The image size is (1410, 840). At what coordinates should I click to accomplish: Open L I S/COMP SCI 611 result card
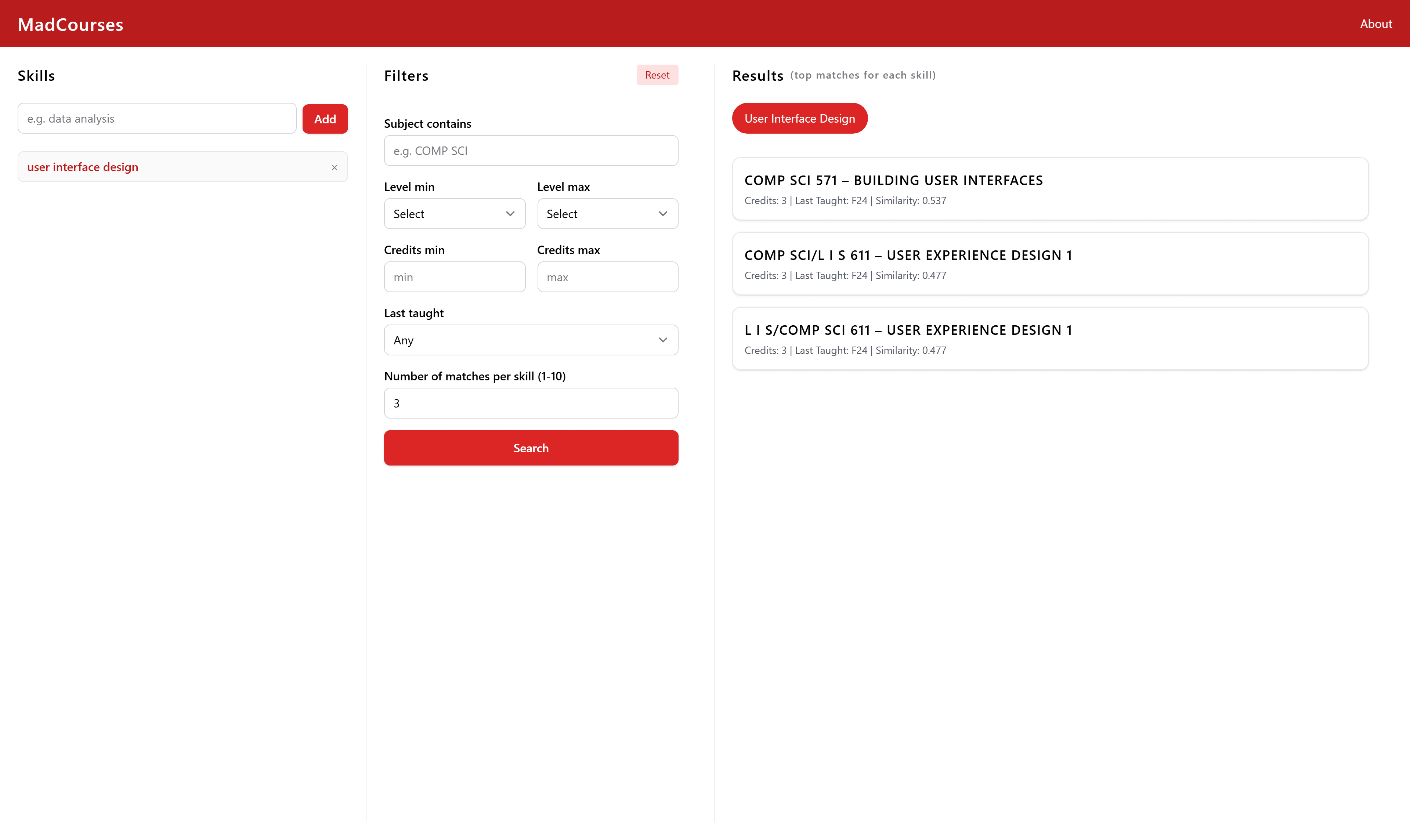(1049, 338)
